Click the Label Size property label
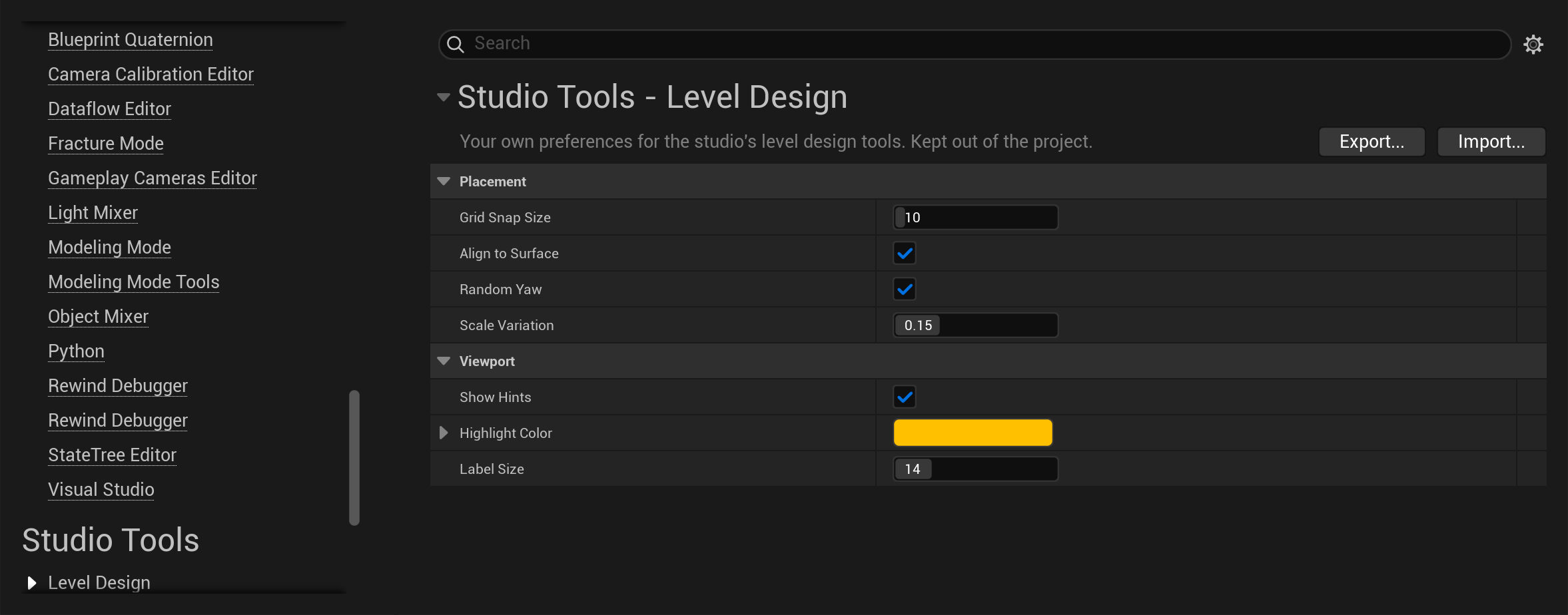This screenshot has width=1568, height=615. pyautogui.click(x=492, y=469)
